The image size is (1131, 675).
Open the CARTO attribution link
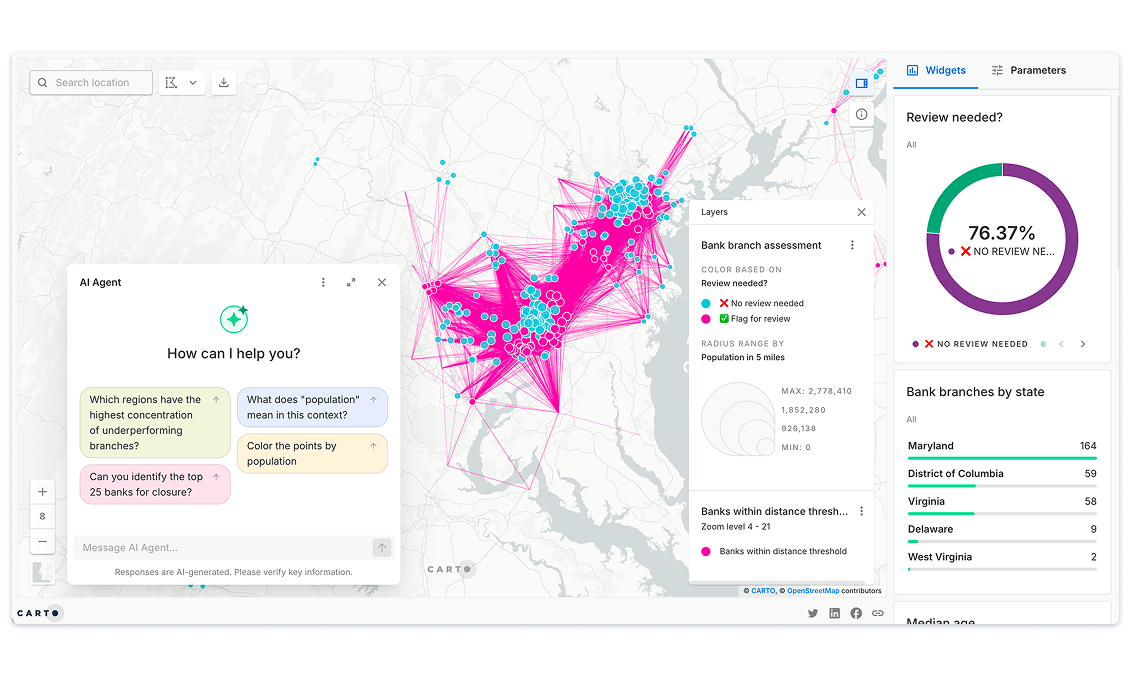click(763, 591)
